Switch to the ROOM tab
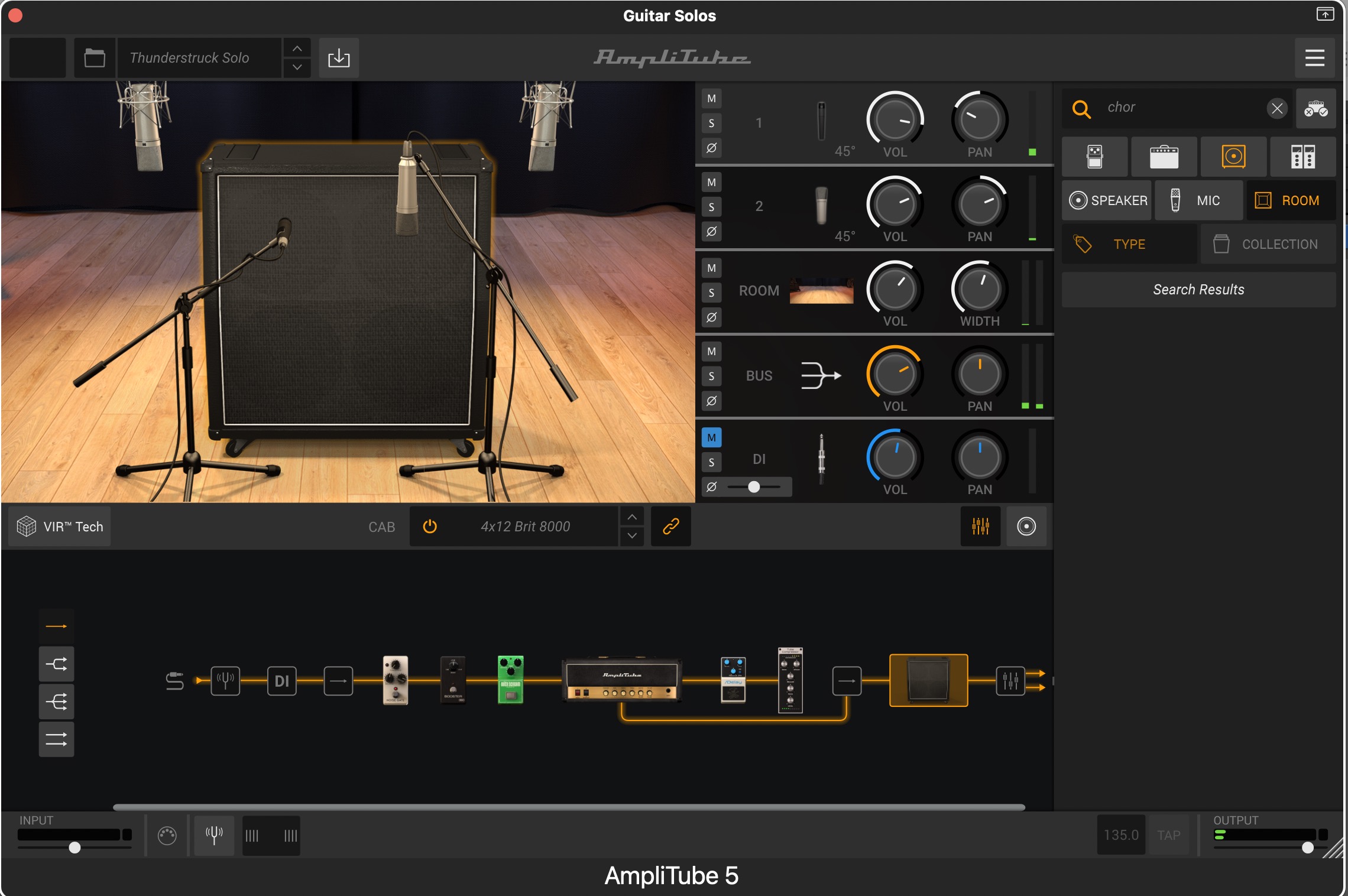This screenshot has width=1348, height=896. coord(1291,200)
